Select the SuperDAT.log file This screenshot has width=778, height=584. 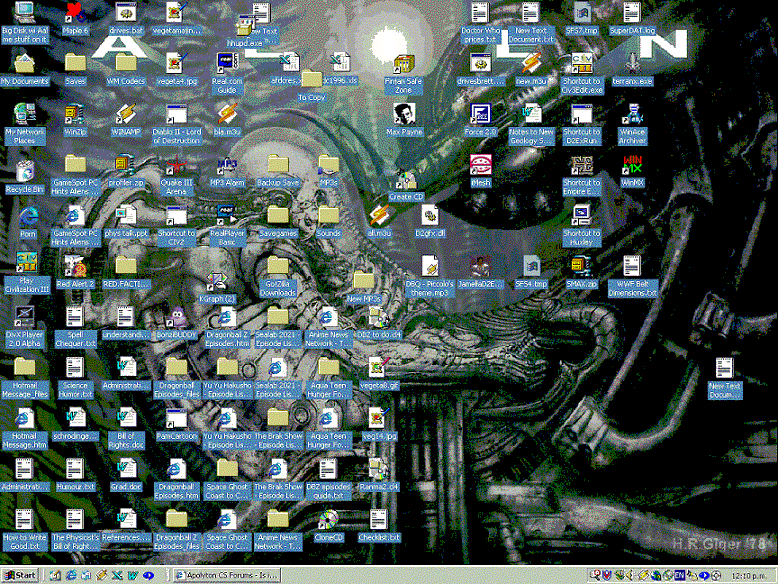pyautogui.click(x=632, y=14)
